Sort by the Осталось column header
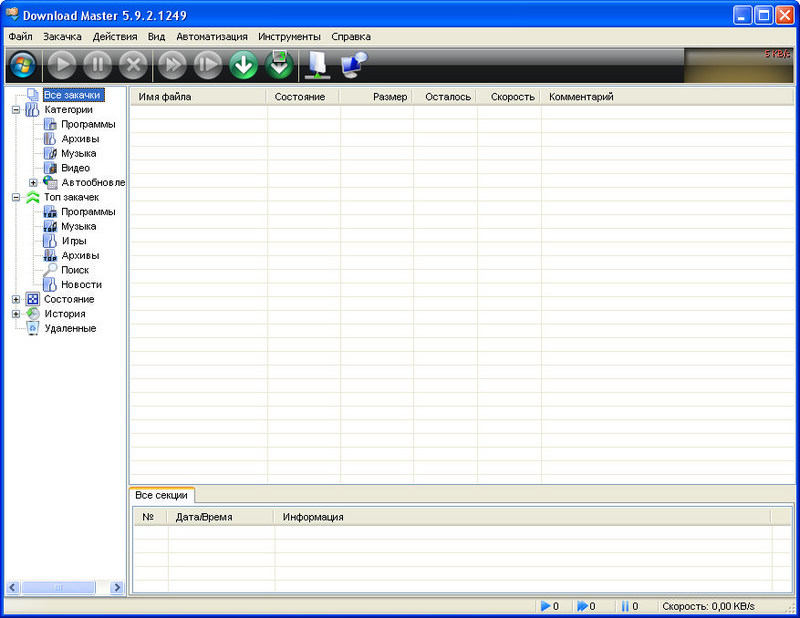Viewport: 800px width, 618px height. (x=444, y=96)
